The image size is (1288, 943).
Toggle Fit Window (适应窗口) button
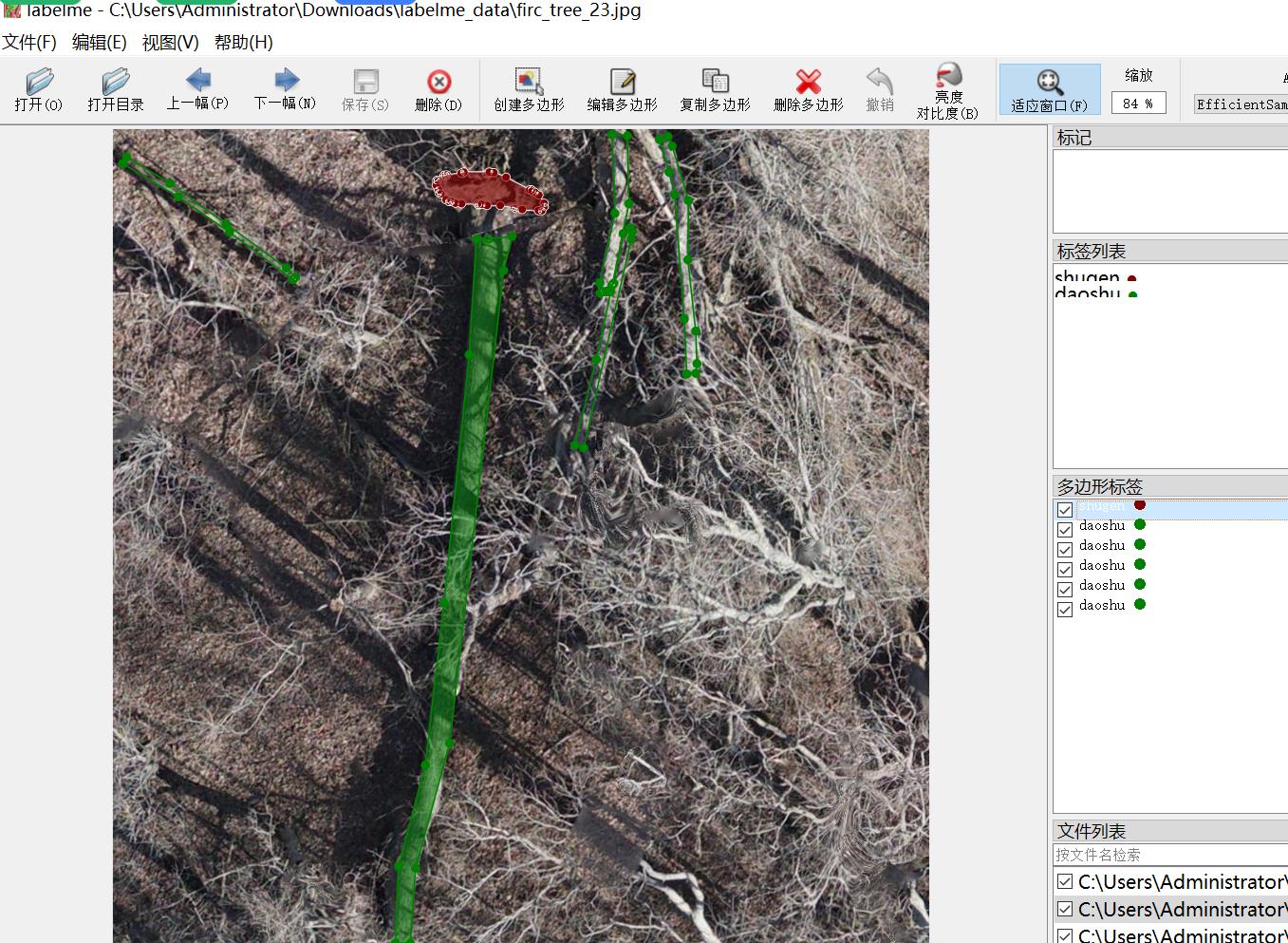pos(1049,89)
